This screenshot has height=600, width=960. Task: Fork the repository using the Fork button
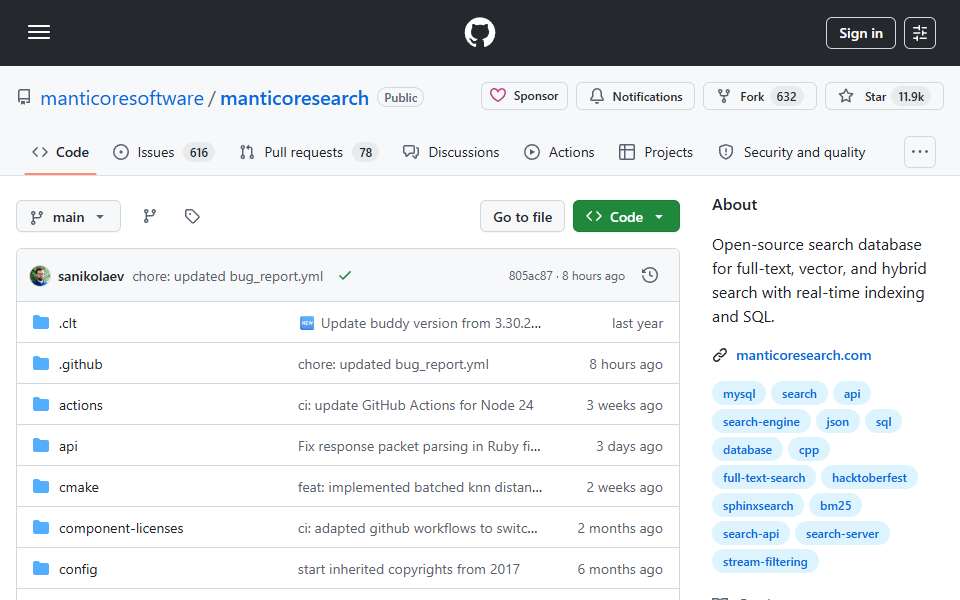(759, 96)
